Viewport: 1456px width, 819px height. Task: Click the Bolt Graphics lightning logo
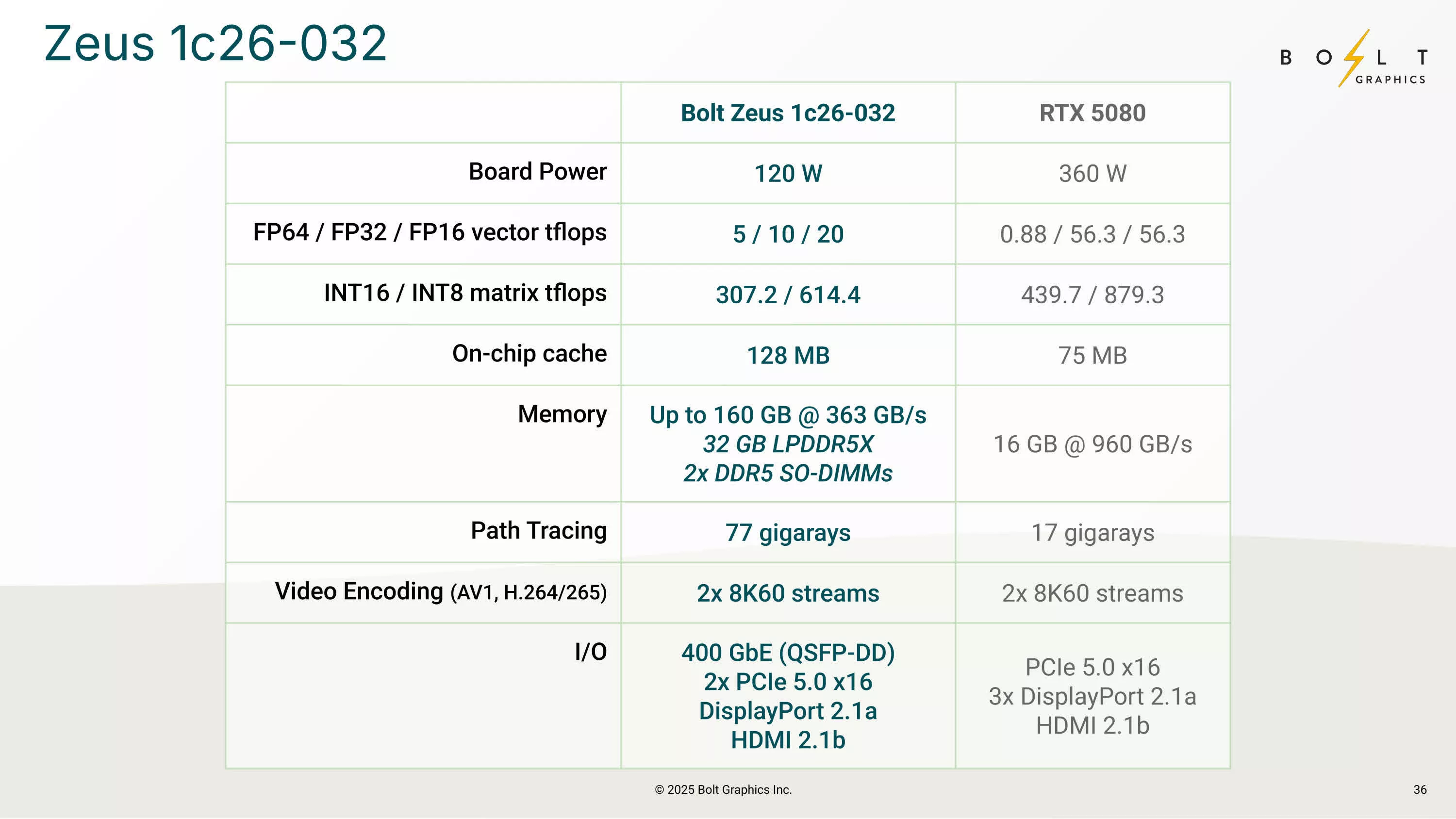click(1353, 58)
